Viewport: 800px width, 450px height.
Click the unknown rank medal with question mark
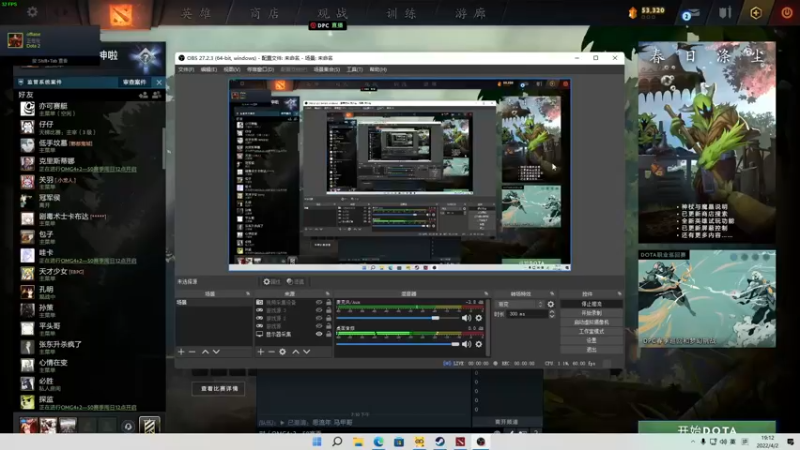tap(145, 58)
